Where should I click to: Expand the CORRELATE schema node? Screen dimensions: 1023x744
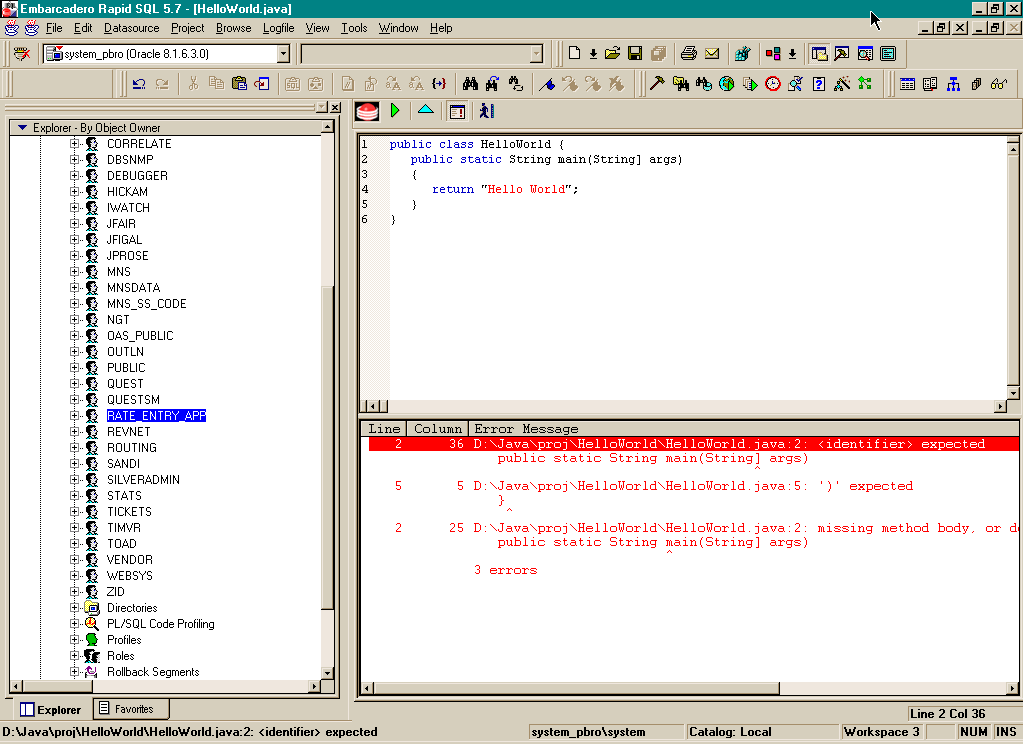pyautogui.click(x=74, y=144)
